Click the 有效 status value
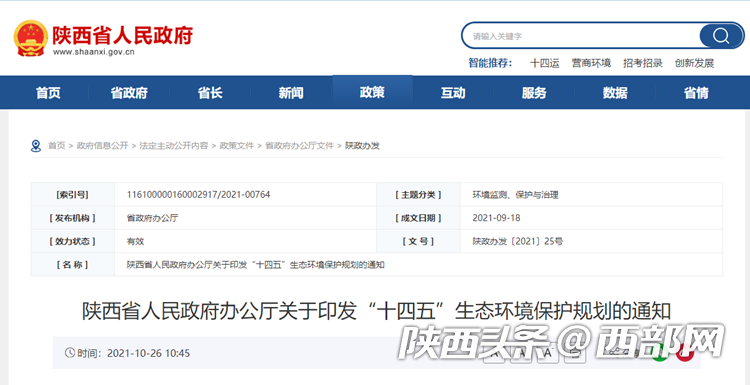The height and width of the screenshot is (385, 750). (135, 242)
